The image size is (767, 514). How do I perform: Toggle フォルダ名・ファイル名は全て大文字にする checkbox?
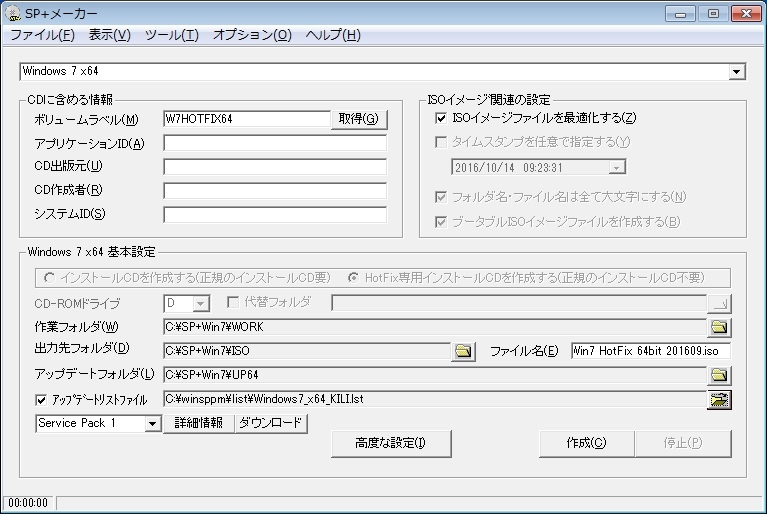click(x=441, y=197)
